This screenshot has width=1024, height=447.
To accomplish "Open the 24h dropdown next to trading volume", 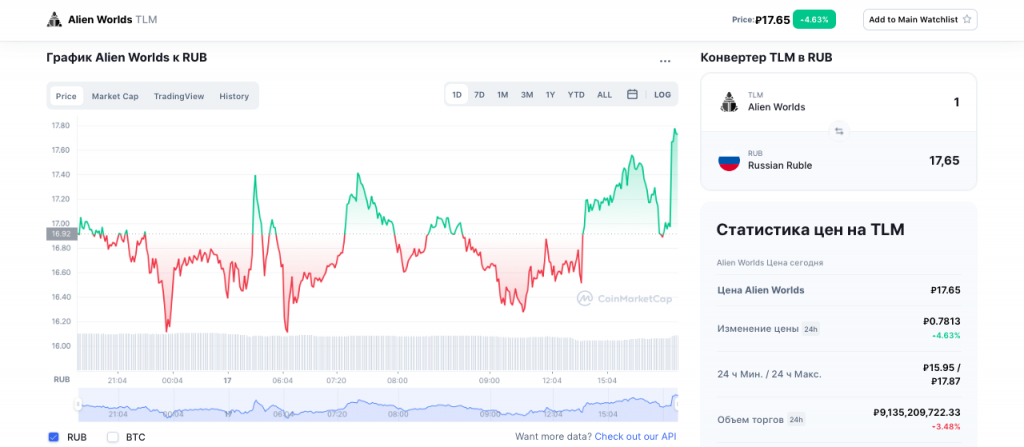I will pos(796,420).
